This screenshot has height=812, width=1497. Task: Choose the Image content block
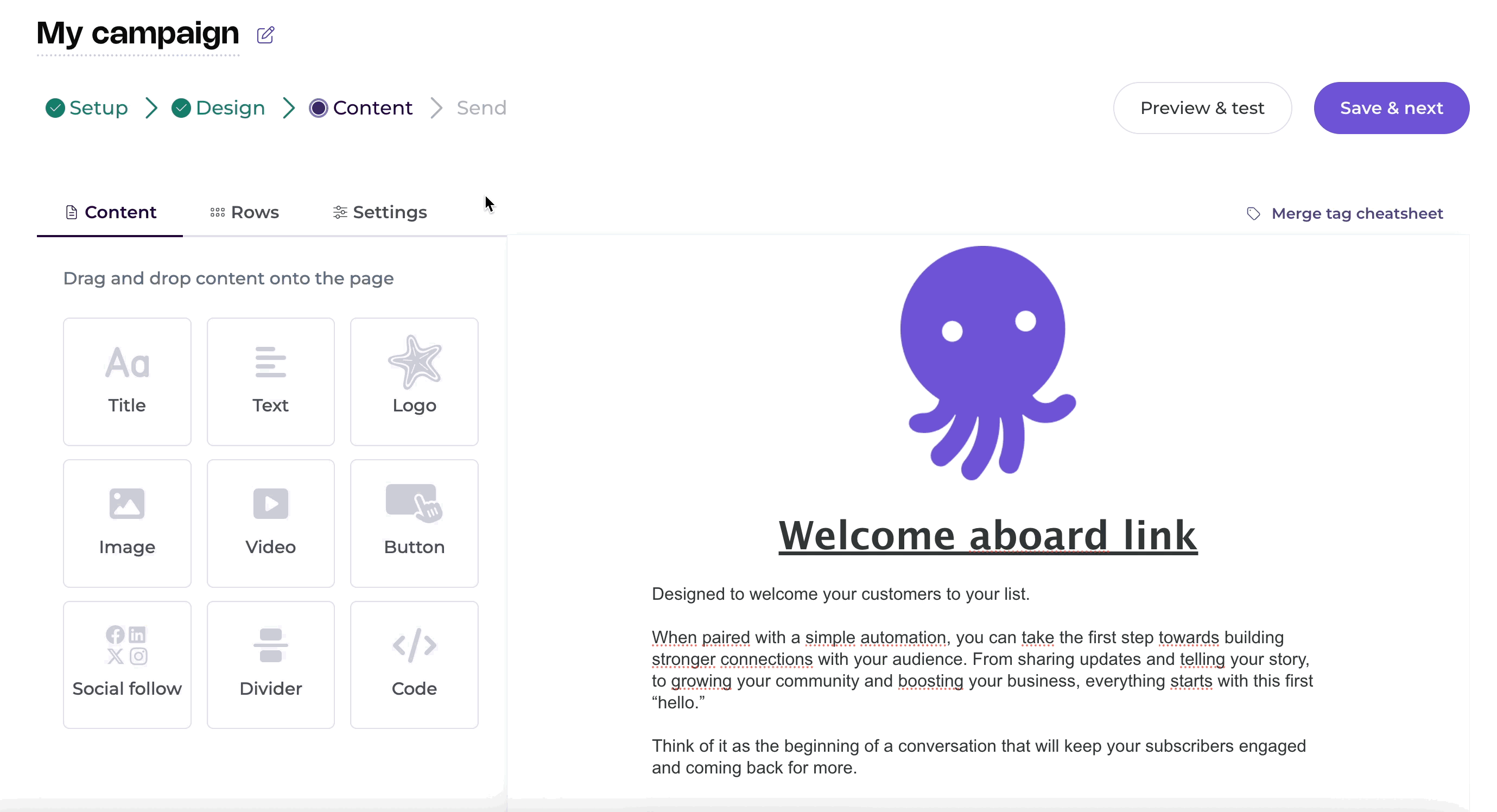coord(126,523)
